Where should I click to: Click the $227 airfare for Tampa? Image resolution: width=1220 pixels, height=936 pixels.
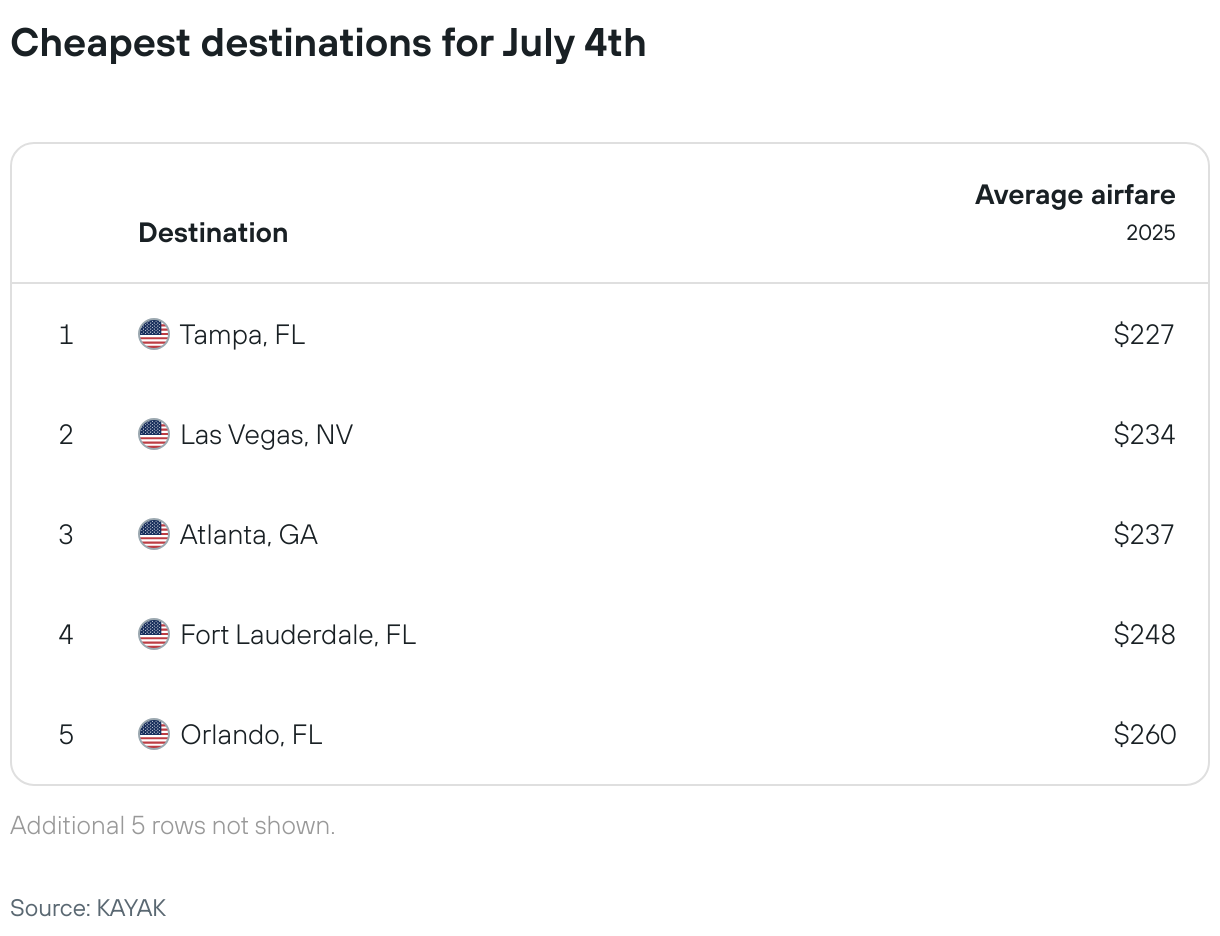[1144, 334]
